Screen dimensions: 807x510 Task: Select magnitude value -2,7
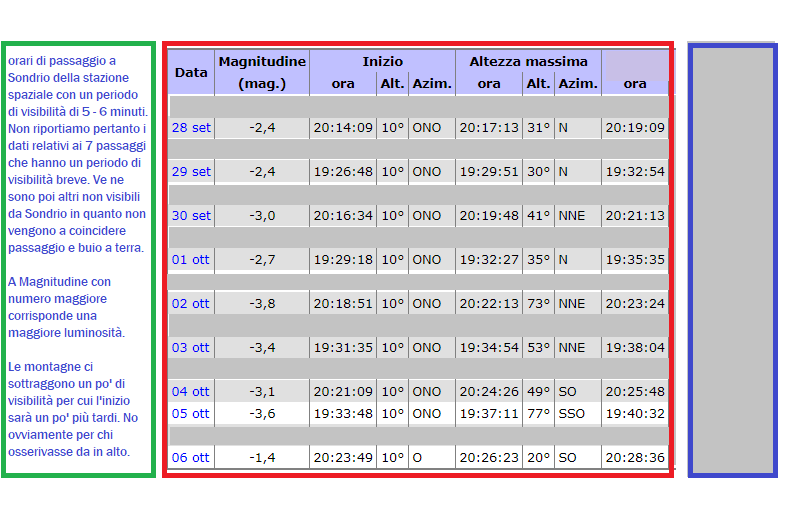click(x=262, y=259)
